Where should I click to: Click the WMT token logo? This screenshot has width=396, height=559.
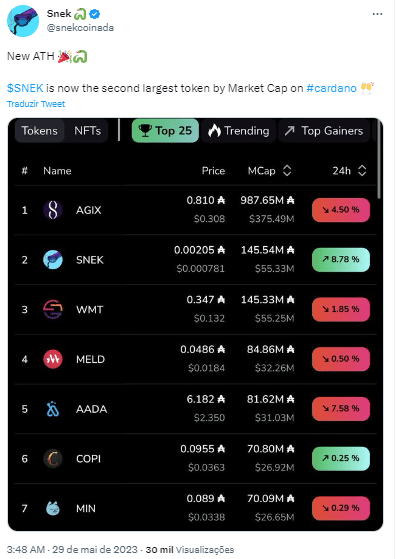pyautogui.click(x=53, y=309)
